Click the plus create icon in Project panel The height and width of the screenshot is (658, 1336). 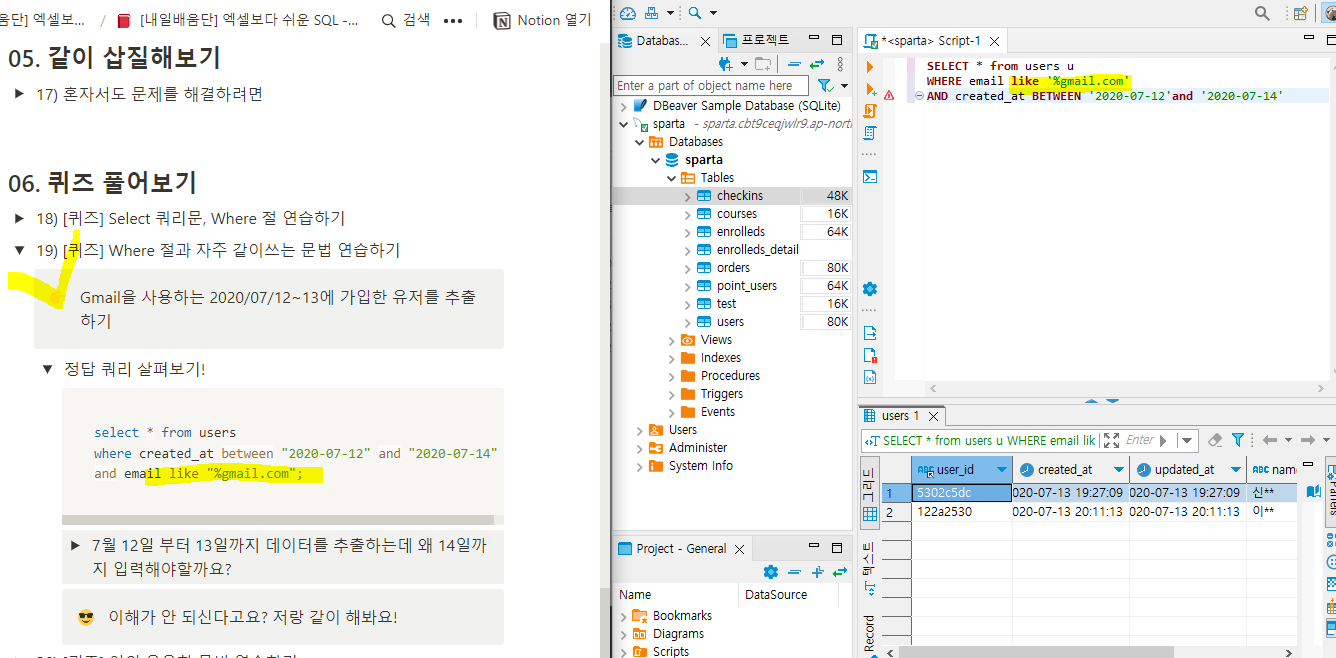click(816, 572)
